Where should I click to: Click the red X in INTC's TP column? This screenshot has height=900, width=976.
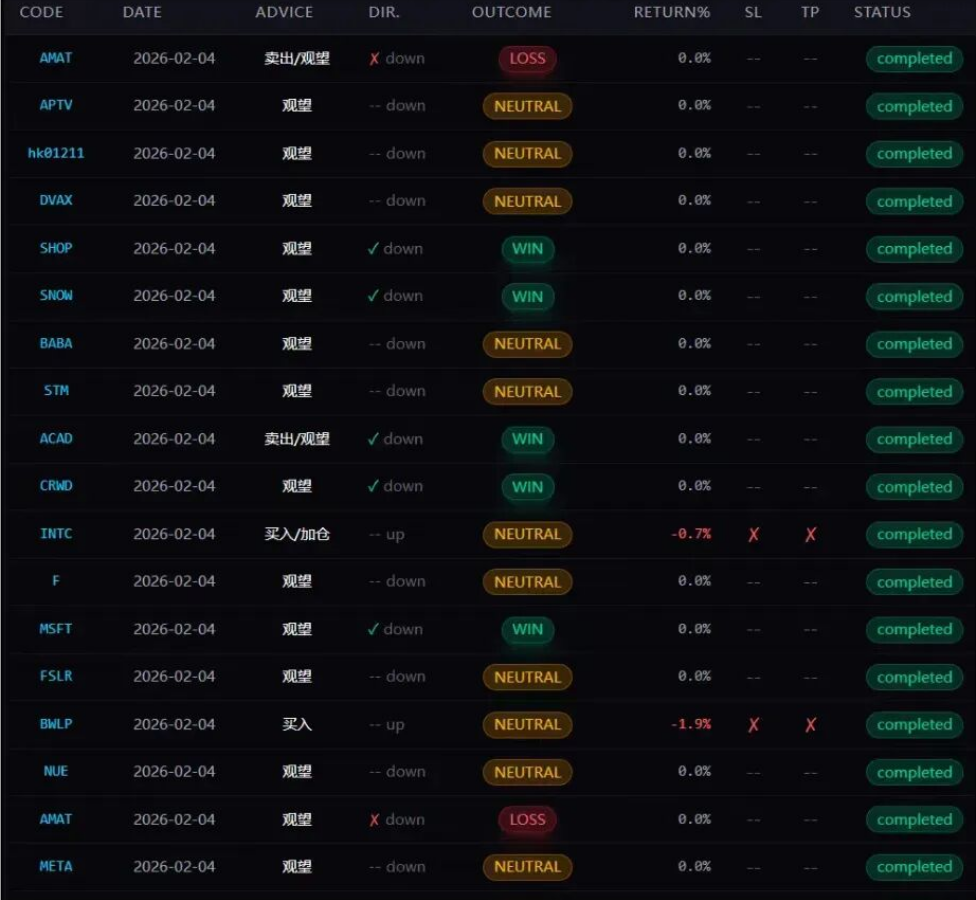(810, 535)
